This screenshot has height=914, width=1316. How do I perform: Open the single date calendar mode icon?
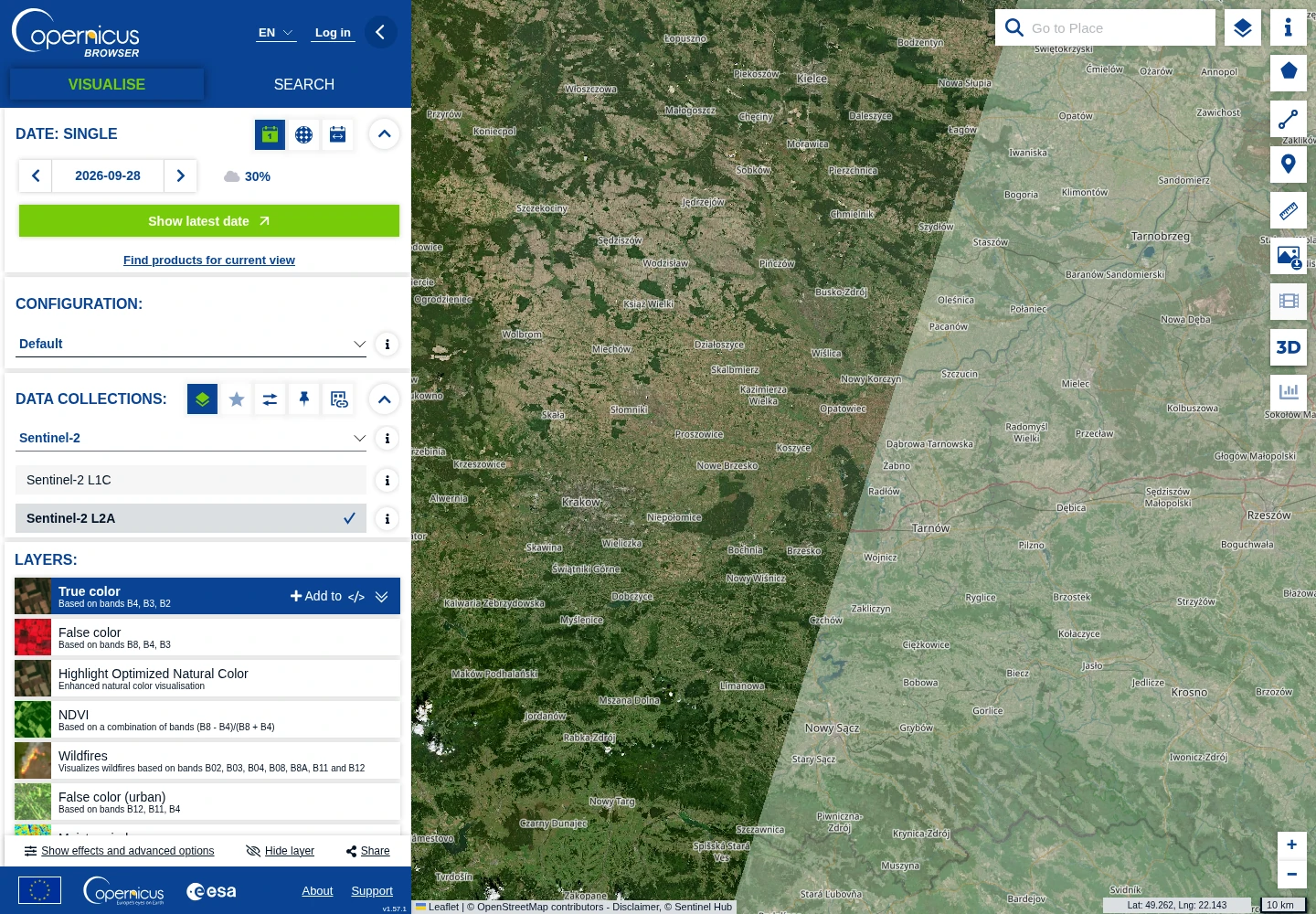[x=270, y=134]
